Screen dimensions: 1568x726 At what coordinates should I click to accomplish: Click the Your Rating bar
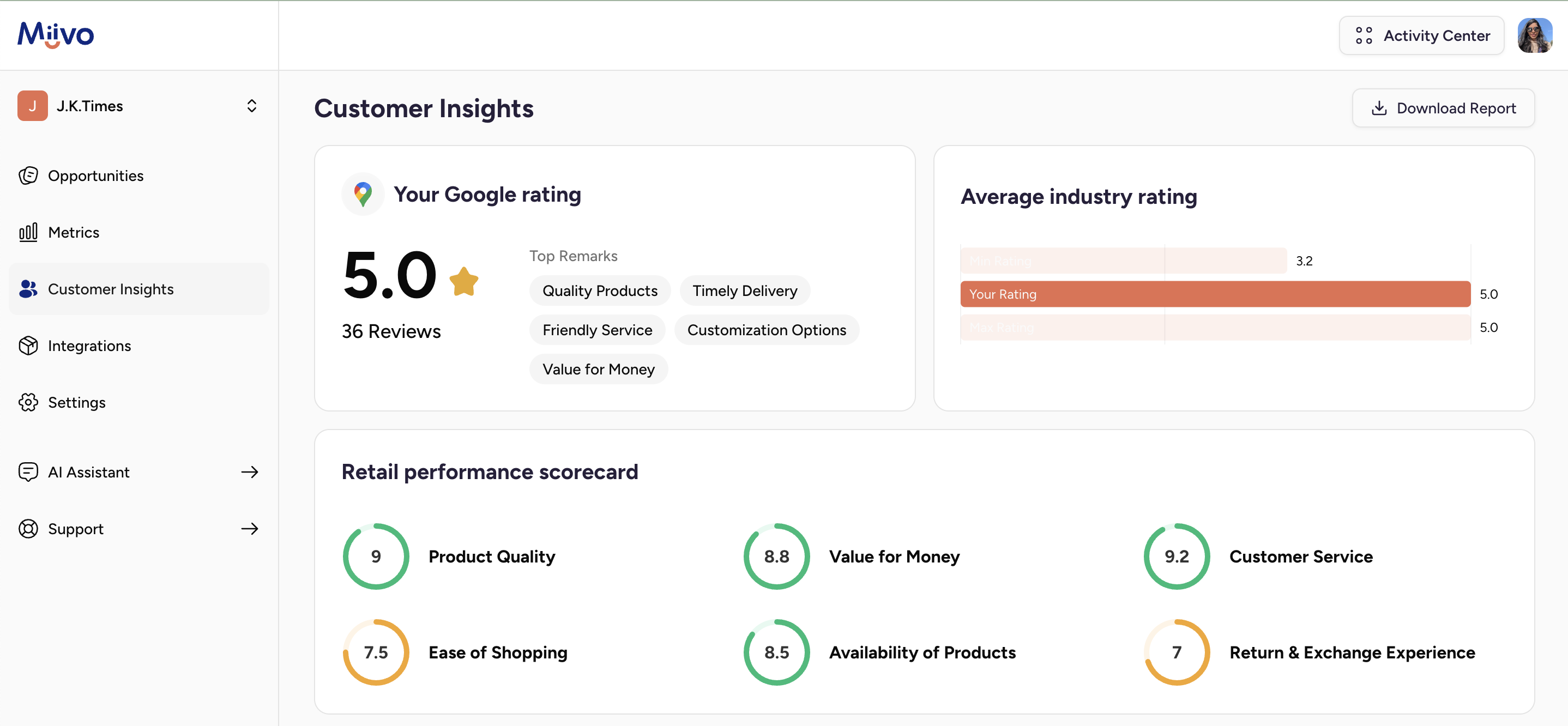point(1215,294)
